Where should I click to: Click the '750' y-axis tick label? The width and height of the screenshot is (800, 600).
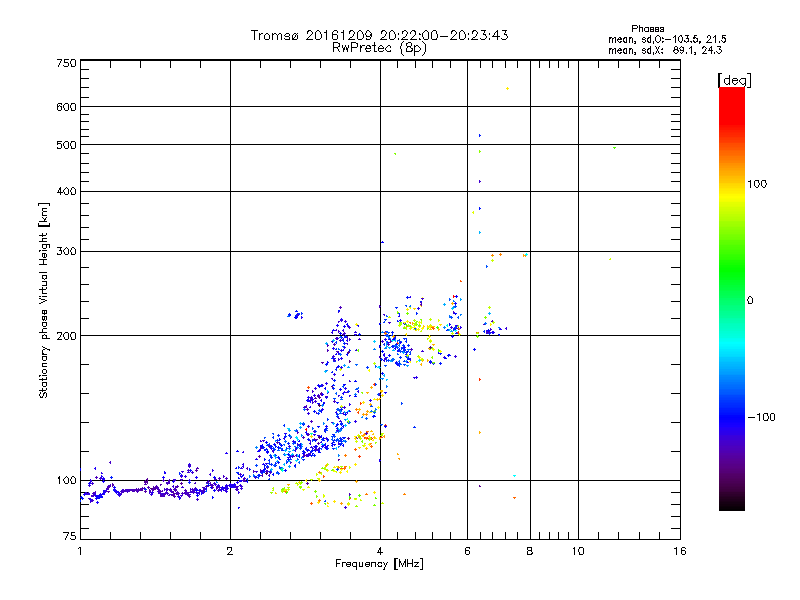point(66,63)
